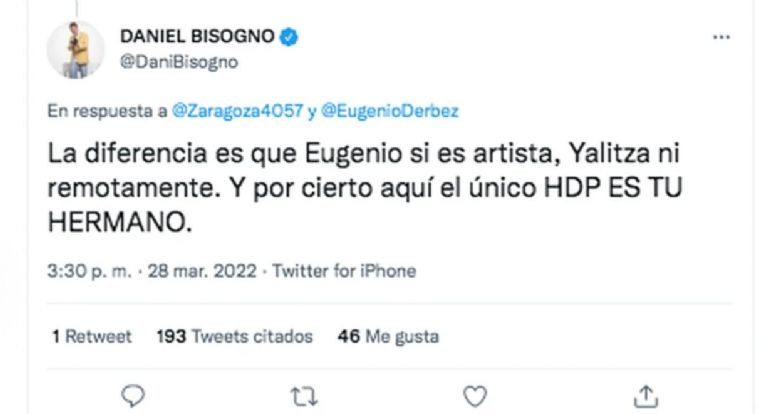Click the retweet arrows icon
768x414 pixels.
point(304,396)
